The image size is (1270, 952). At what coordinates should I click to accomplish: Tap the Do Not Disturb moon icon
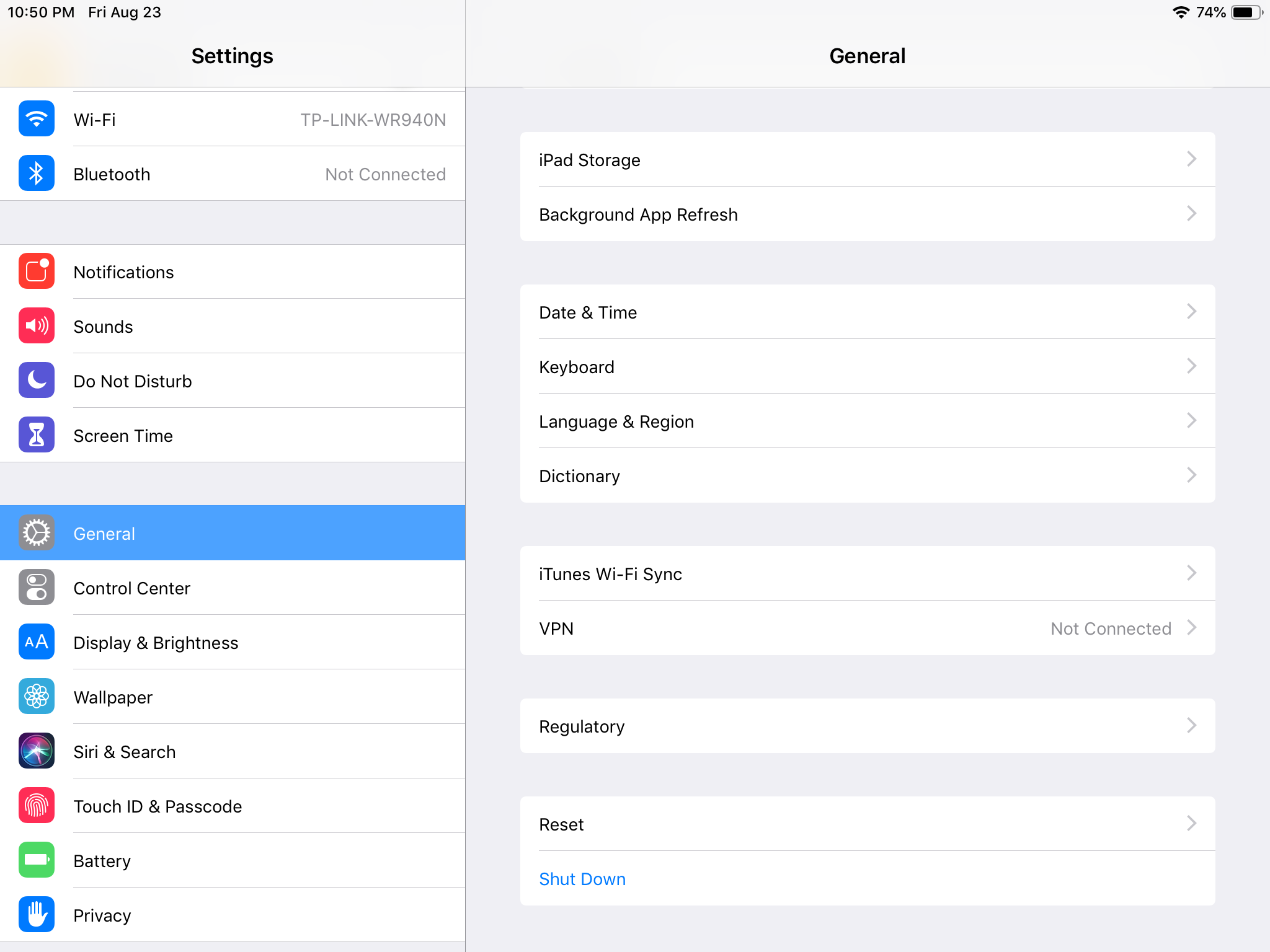tap(37, 381)
